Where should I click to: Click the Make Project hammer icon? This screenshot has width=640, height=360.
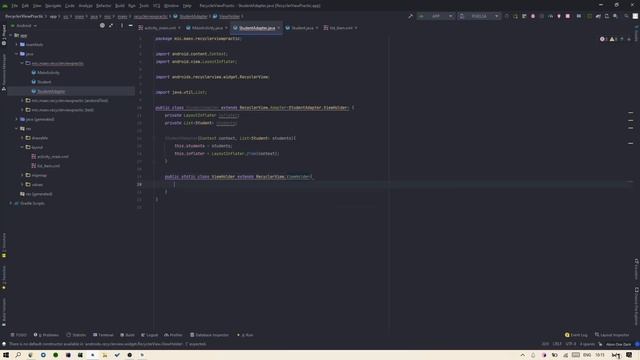[410, 16]
